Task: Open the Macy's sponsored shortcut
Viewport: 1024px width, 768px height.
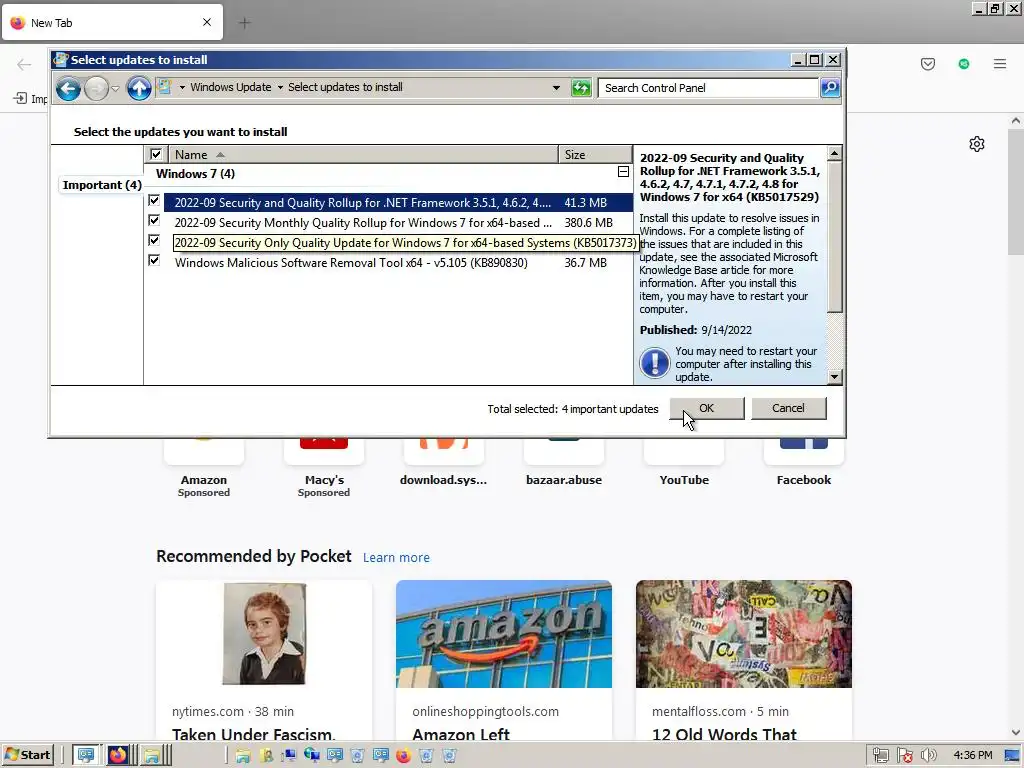Action: (x=324, y=467)
